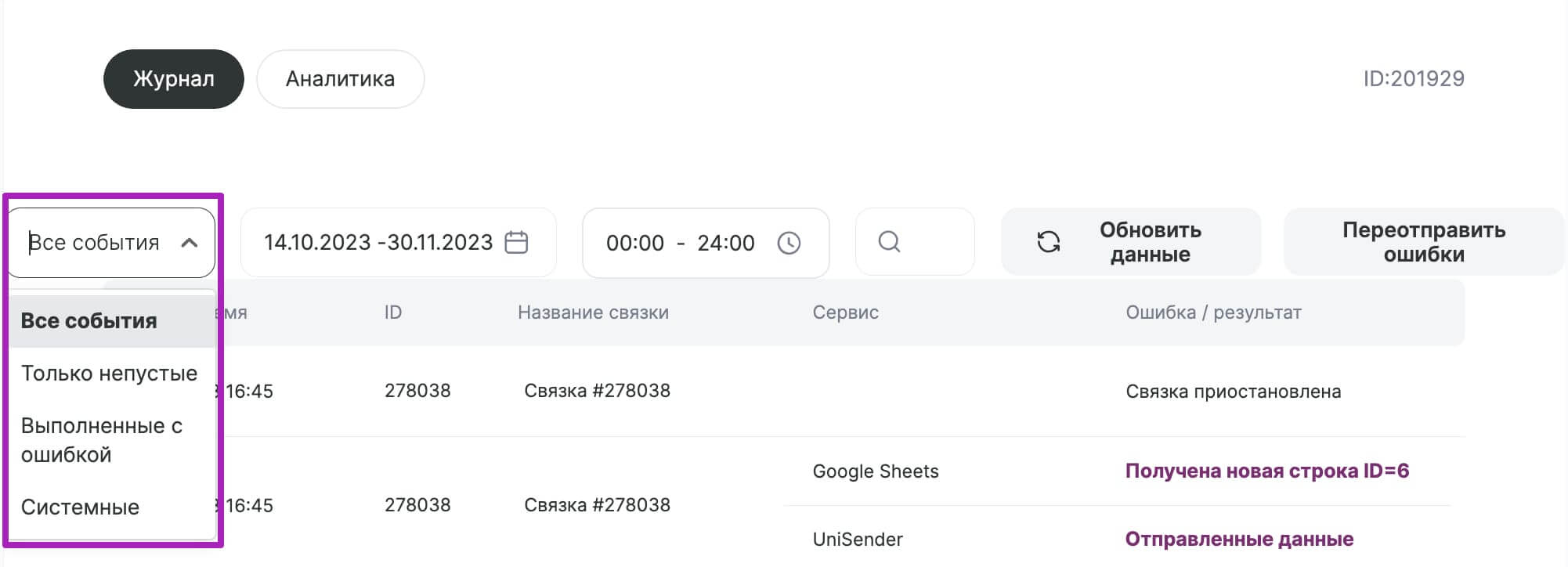1568x567 pixels.
Task: Click the 'ID:201929' label
Action: click(1414, 79)
